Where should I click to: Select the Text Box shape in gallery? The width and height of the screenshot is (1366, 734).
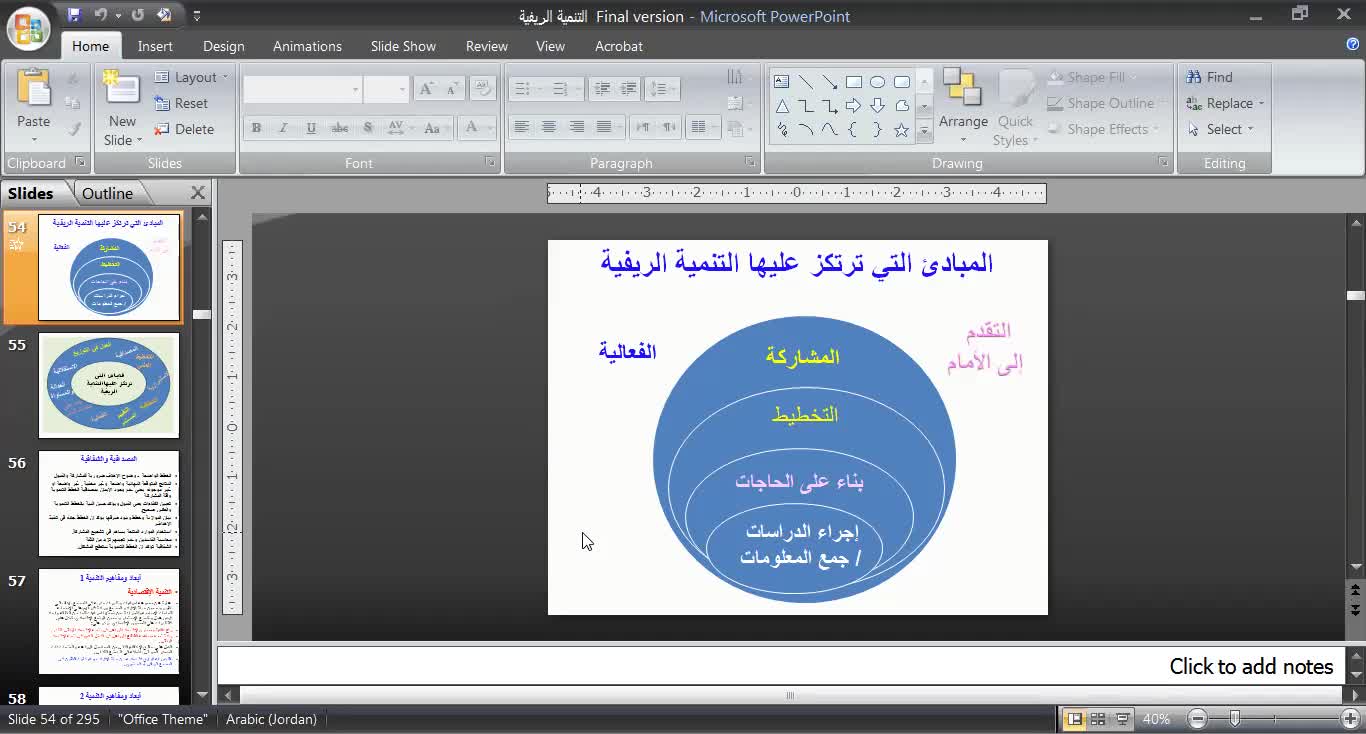(782, 82)
